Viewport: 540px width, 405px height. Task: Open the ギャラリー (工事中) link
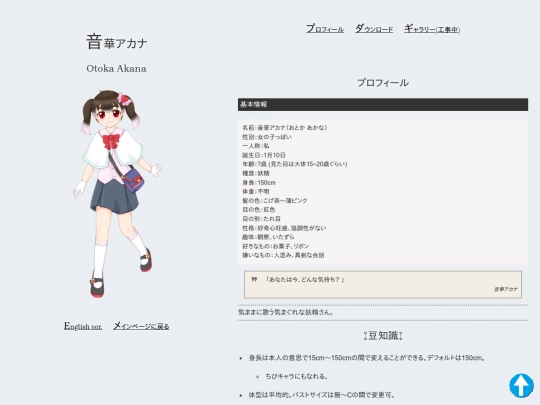pyautogui.click(x=432, y=29)
